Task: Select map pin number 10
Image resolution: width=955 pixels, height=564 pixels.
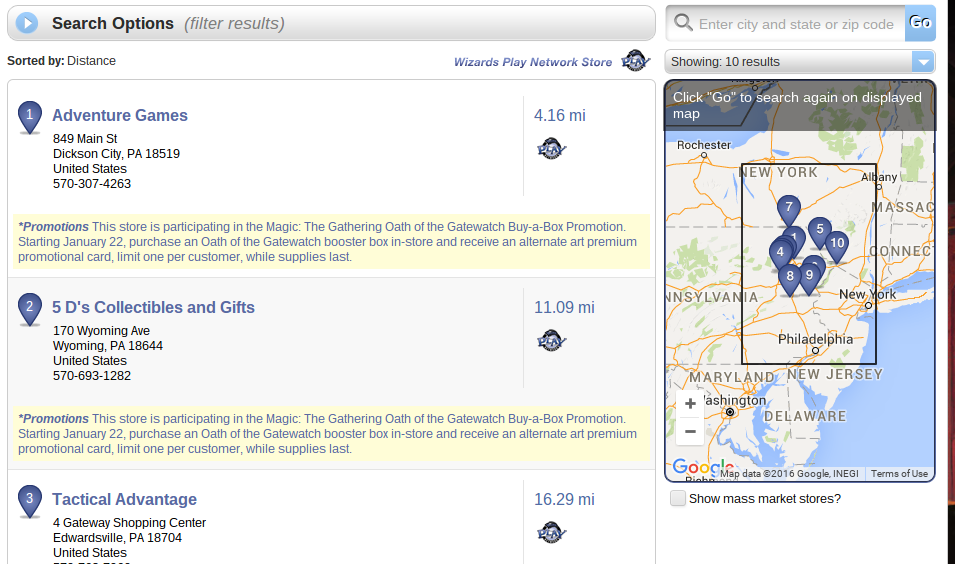Action: click(837, 245)
